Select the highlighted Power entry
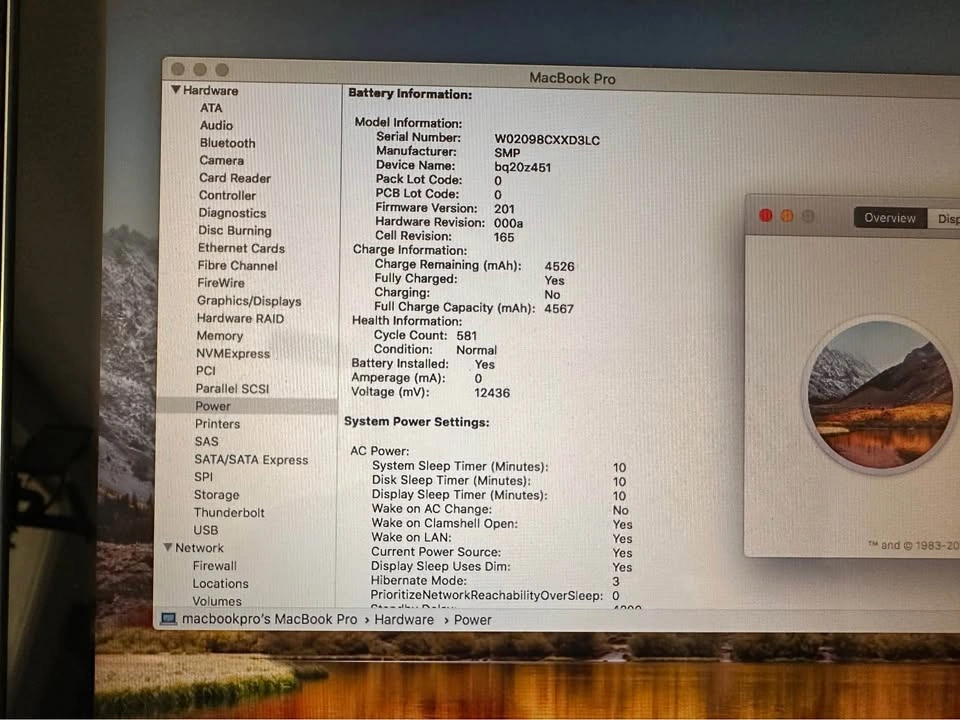Viewport: 960px width, 720px height. click(x=247, y=406)
